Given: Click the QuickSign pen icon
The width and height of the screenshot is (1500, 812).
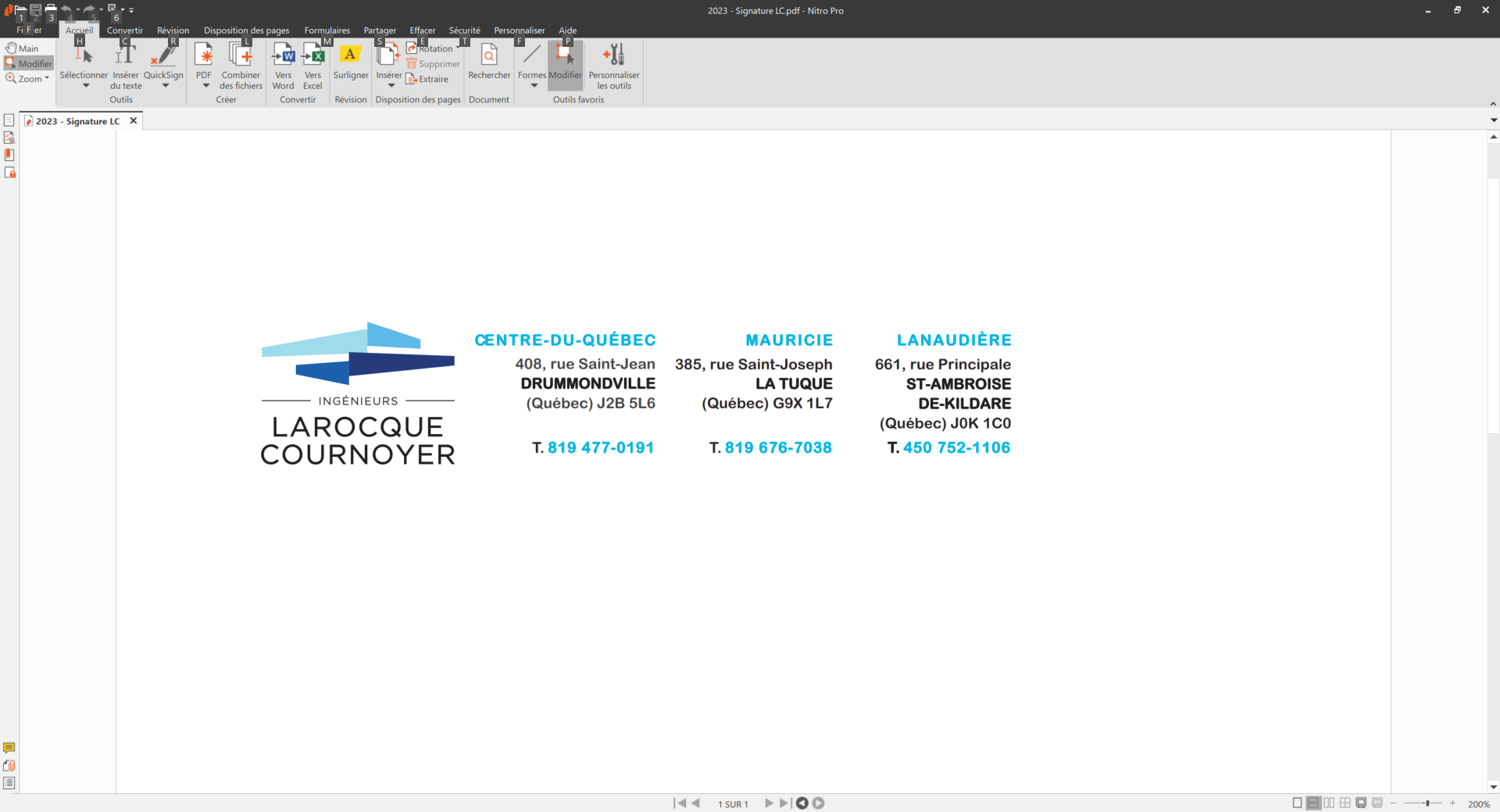Looking at the screenshot, I should (x=163, y=55).
